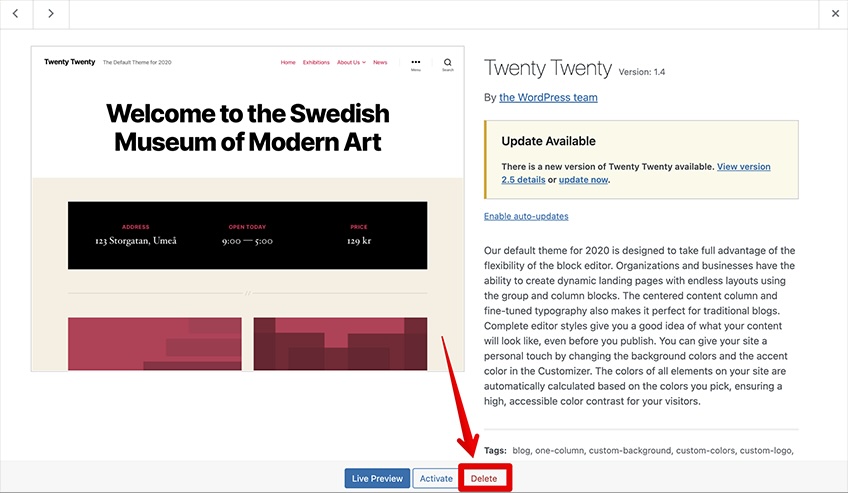The width and height of the screenshot is (848, 493).
Task: Open the WordPress team author link
Action: point(548,97)
